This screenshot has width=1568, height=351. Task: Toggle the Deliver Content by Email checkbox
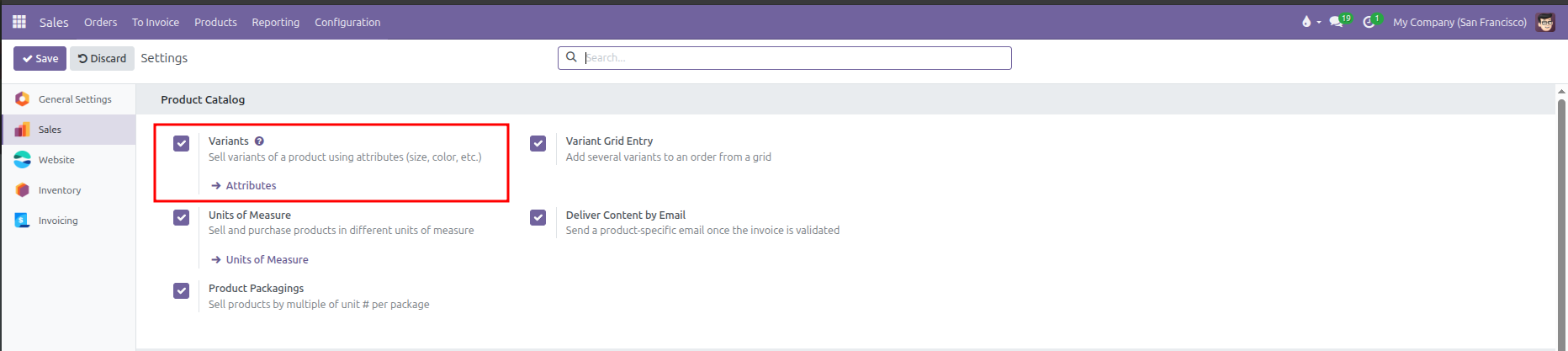click(x=538, y=217)
